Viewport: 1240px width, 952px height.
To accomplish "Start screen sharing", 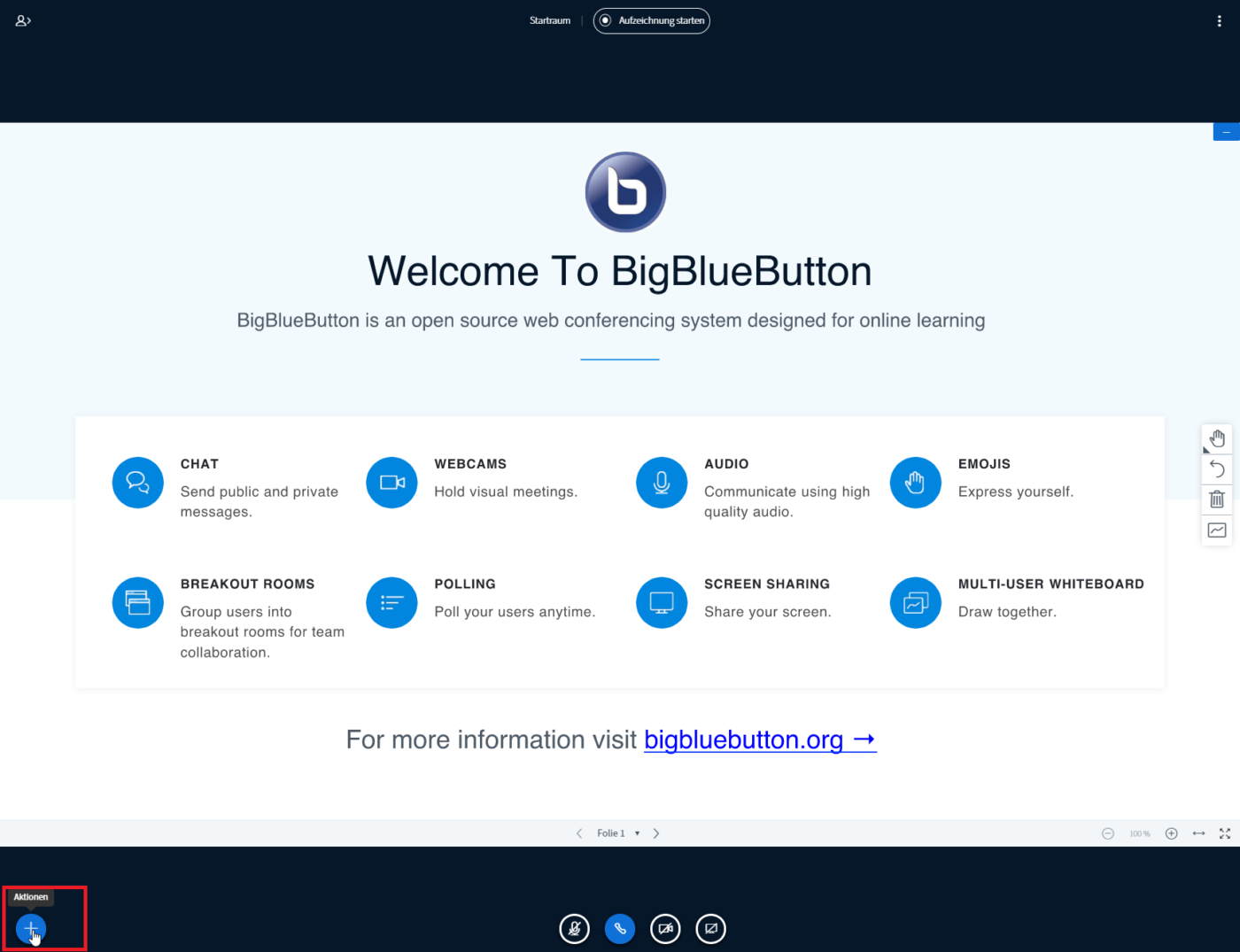I will click(710, 928).
